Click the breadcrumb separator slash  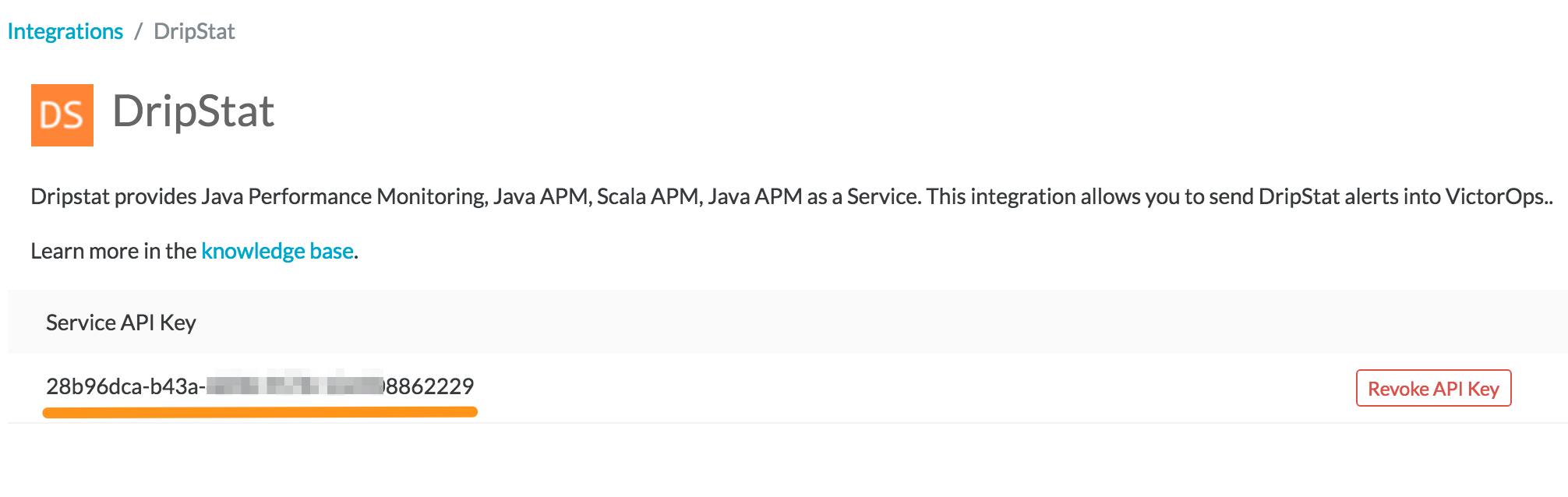(x=138, y=31)
